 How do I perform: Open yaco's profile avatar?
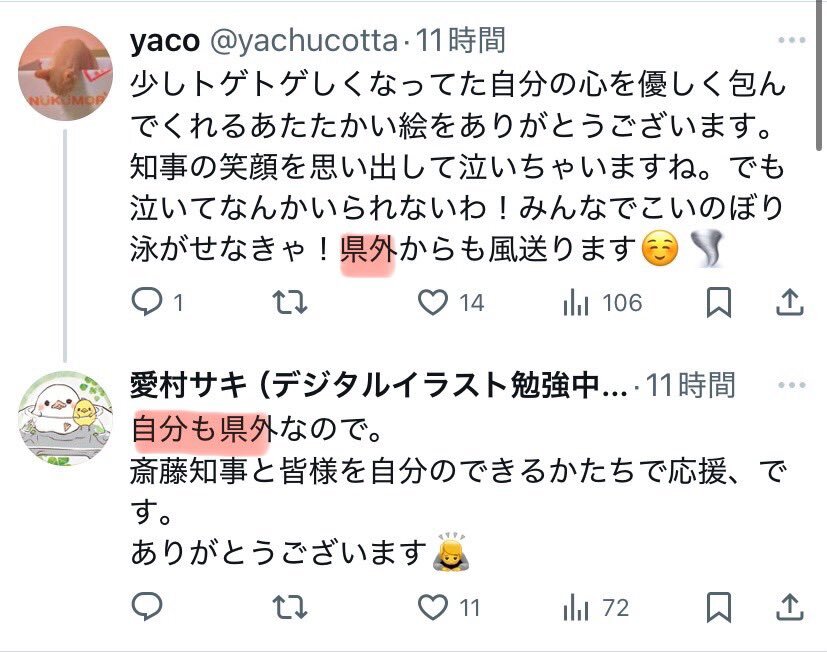click(x=65, y=73)
